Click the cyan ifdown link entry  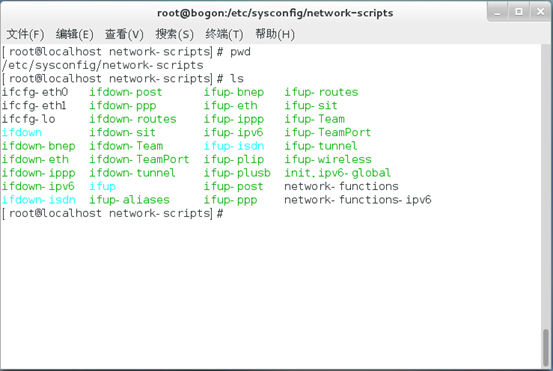pos(22,132)
